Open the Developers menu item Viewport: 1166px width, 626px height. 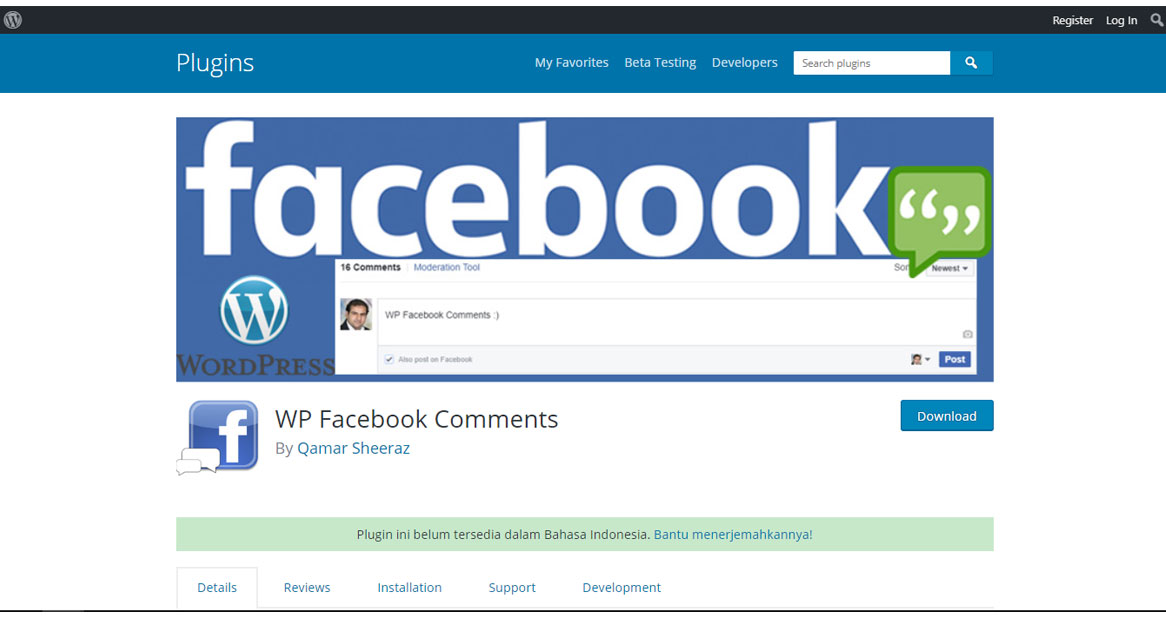pos(744,62)
